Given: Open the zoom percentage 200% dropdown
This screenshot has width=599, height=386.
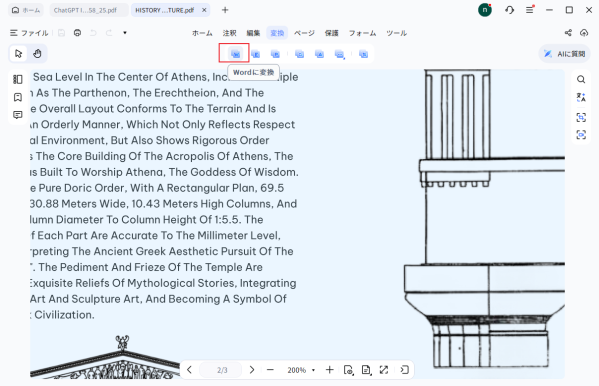Looking at the screenshot, I should click(x=301, y=370).
